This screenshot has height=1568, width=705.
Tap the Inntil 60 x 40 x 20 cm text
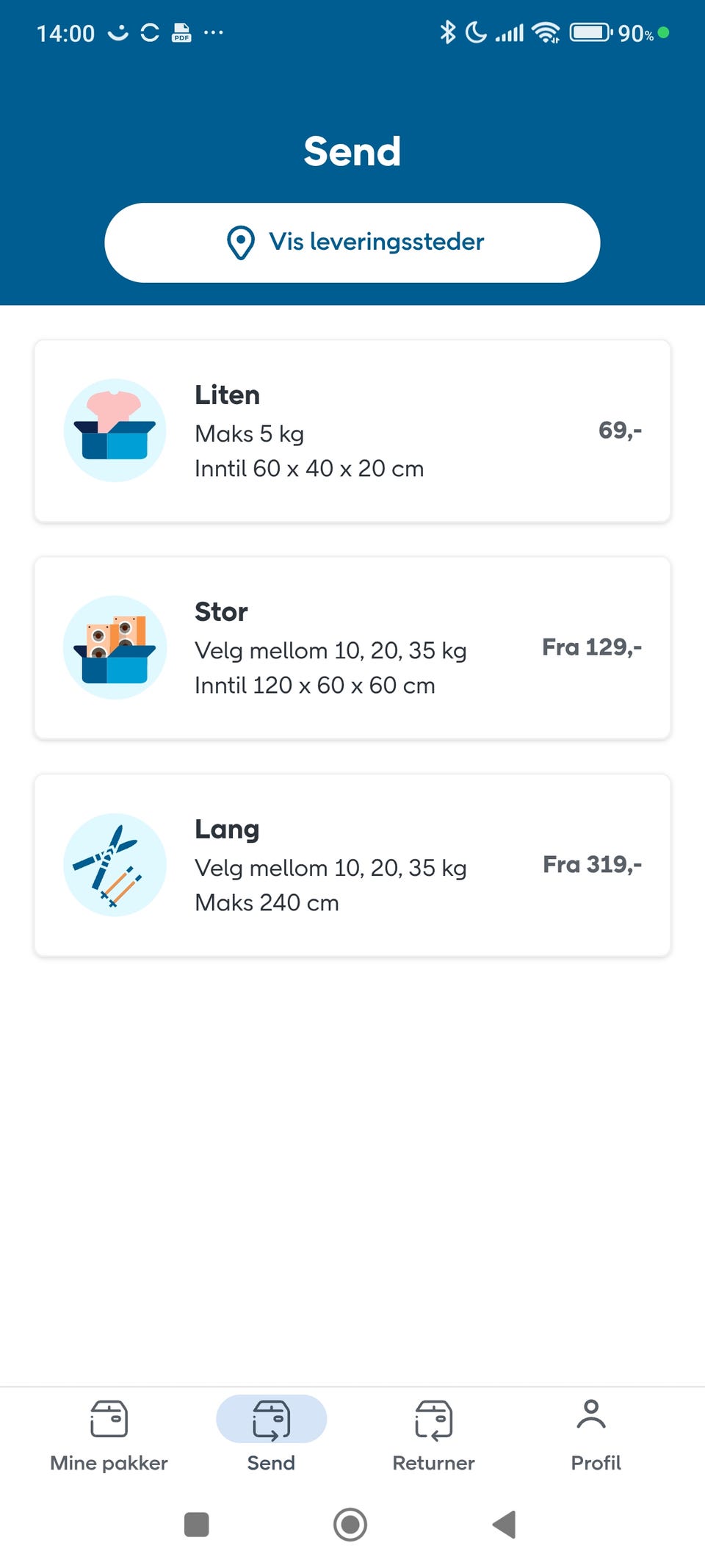point(309,469)
